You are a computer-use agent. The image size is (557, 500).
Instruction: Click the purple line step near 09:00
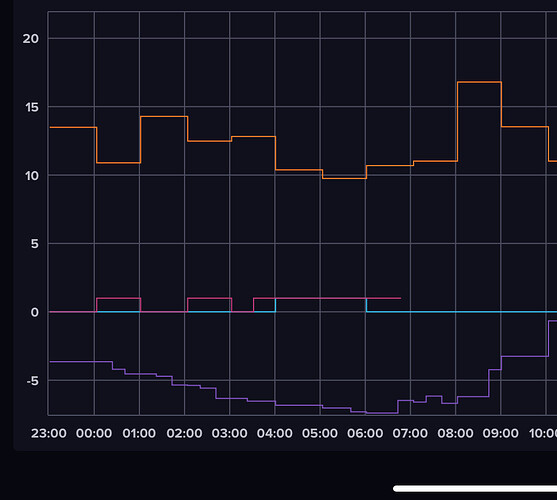click(501, 363)
